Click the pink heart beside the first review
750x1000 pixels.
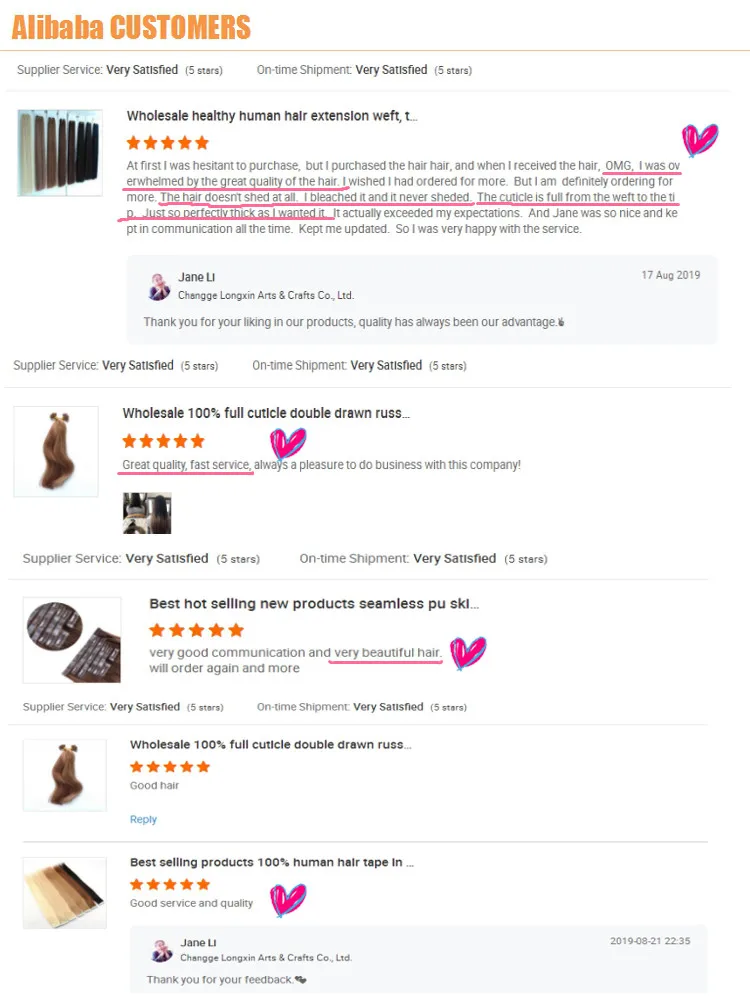[x=700, y=140]
